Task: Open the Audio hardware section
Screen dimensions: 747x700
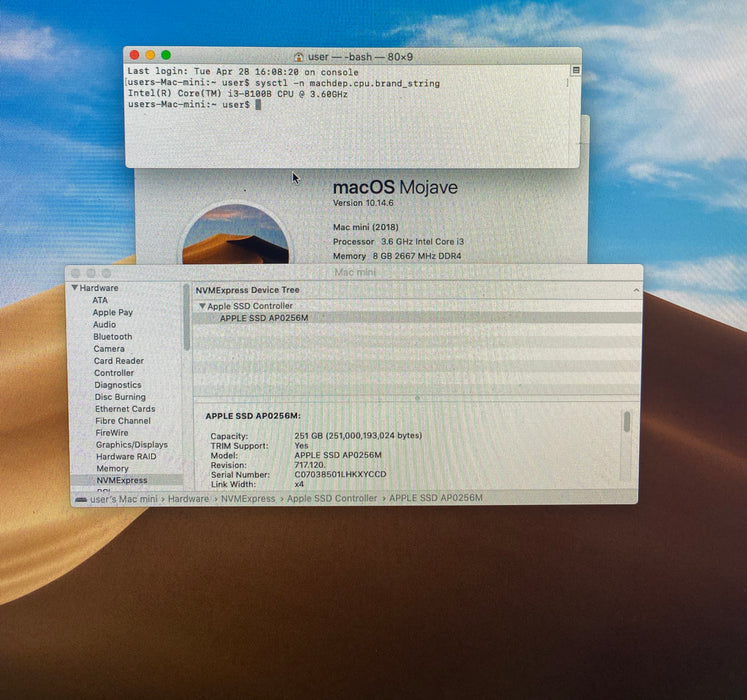Action: tap(104, 325)
